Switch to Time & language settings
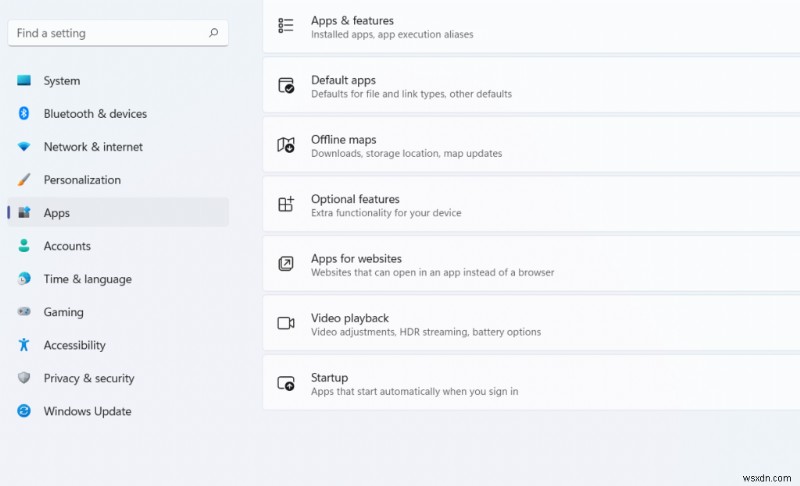Screen dimensions: 800x486 coord(87,279)
